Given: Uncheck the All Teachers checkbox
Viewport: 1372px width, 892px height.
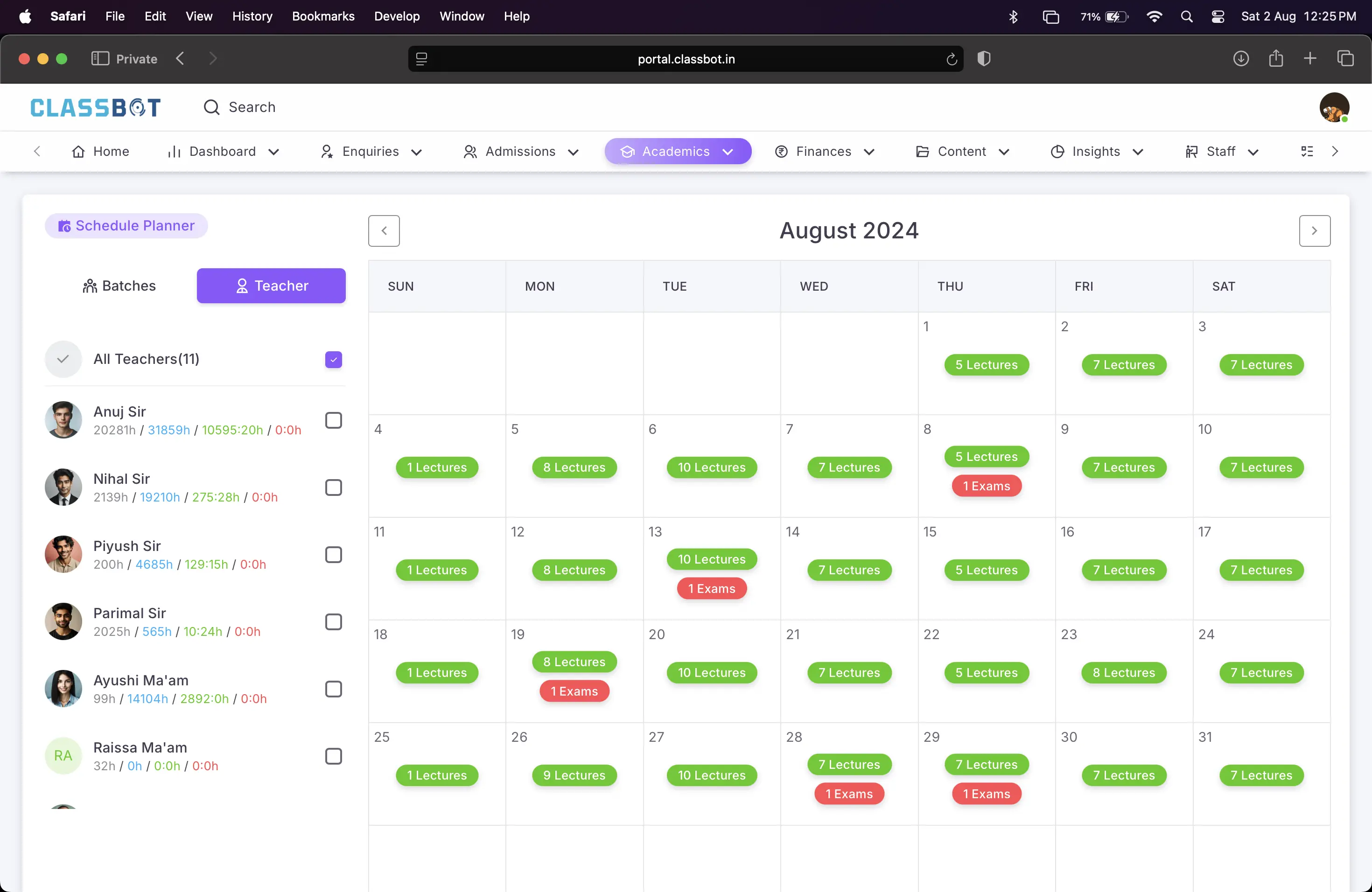Looking at the screenshot, I should [333, 360].
